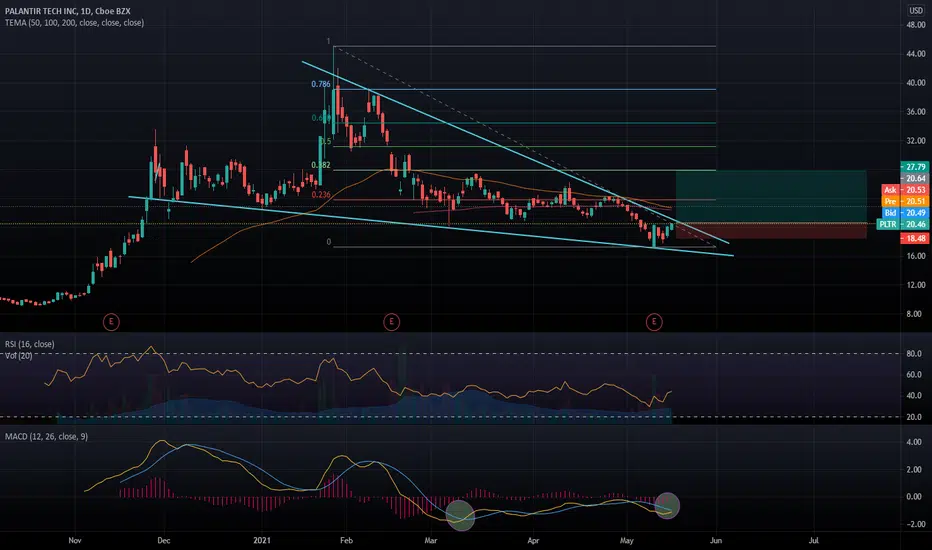Viewport: 932px width, 550px height.
Task: Click the PLTR 20.46 price label
Action: click(903, 224)
